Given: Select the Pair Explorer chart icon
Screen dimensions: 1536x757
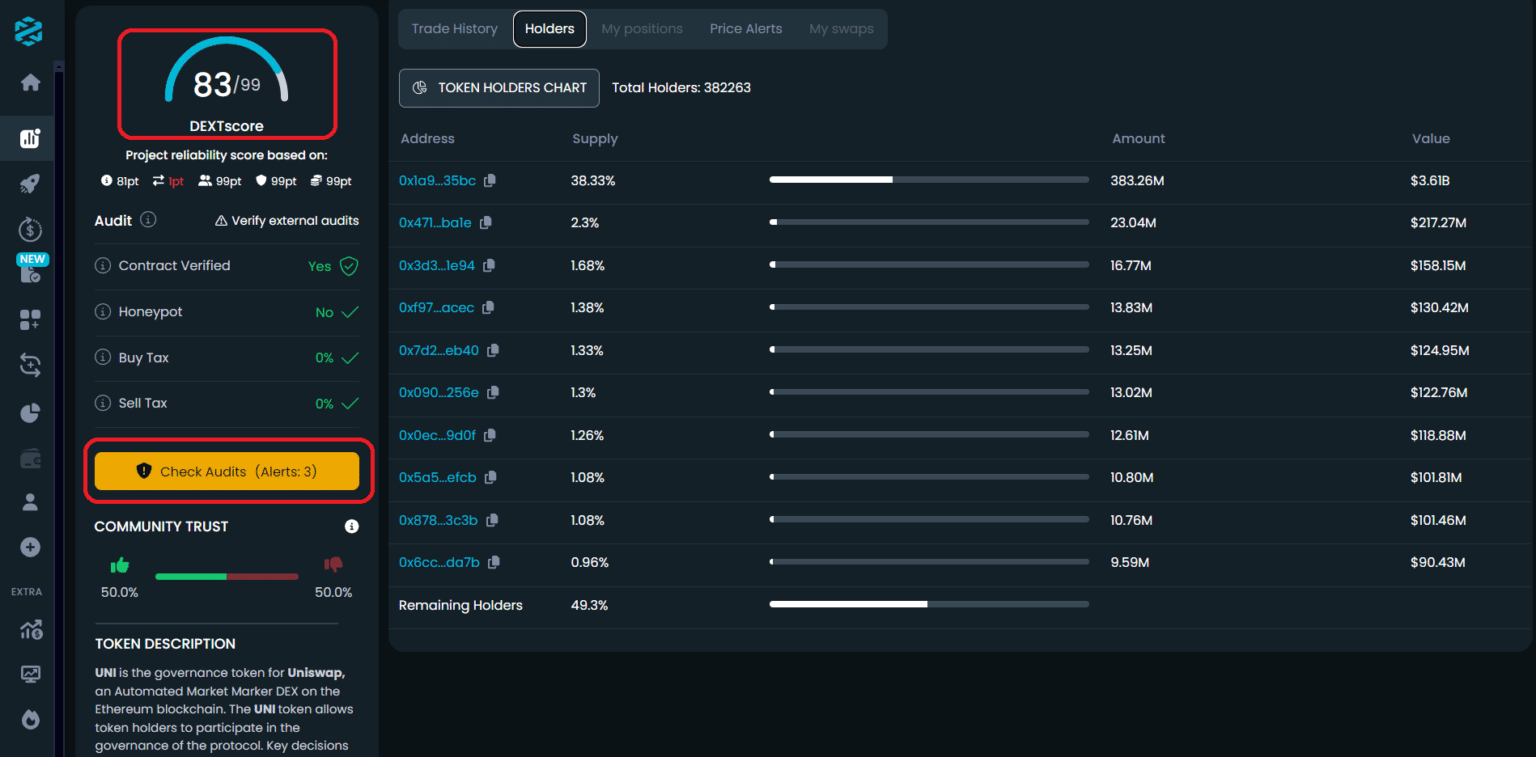Looking at the screenshot, I should [x=27, y=138].
